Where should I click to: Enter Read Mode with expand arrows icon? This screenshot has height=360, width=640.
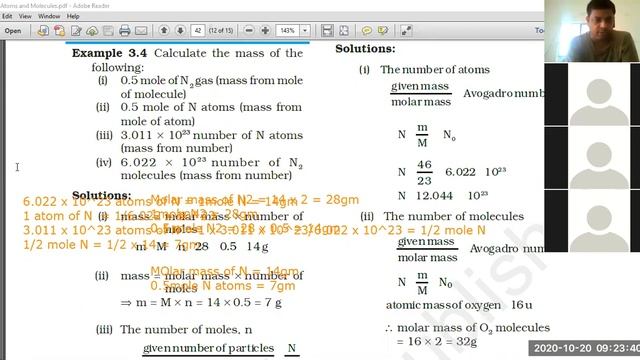[406, 31]
